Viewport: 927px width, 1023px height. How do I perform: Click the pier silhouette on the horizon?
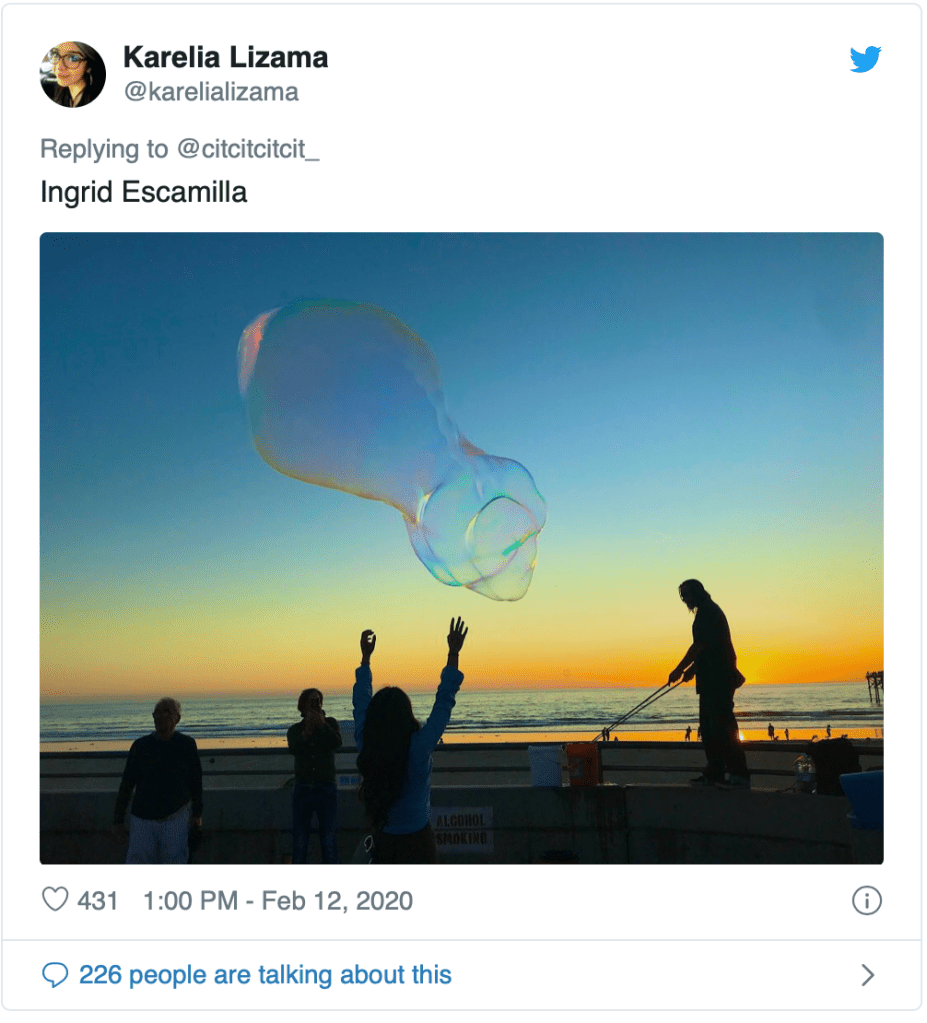pos(874,686)
